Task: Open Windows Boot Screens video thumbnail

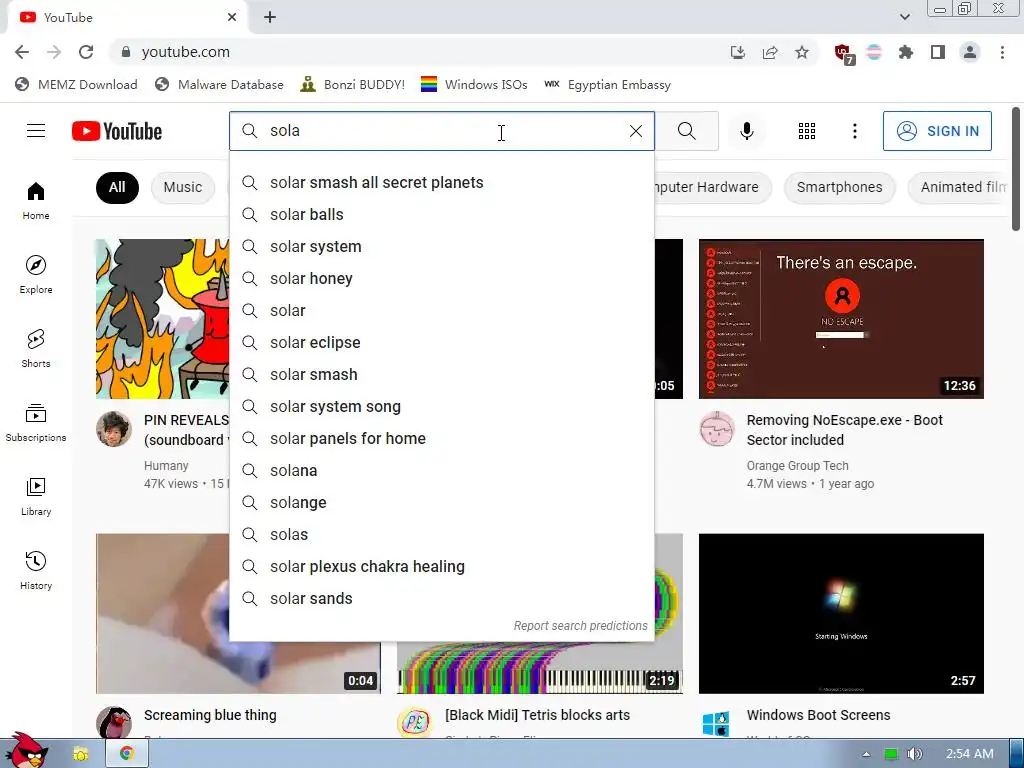Action: tap(841, 613)
